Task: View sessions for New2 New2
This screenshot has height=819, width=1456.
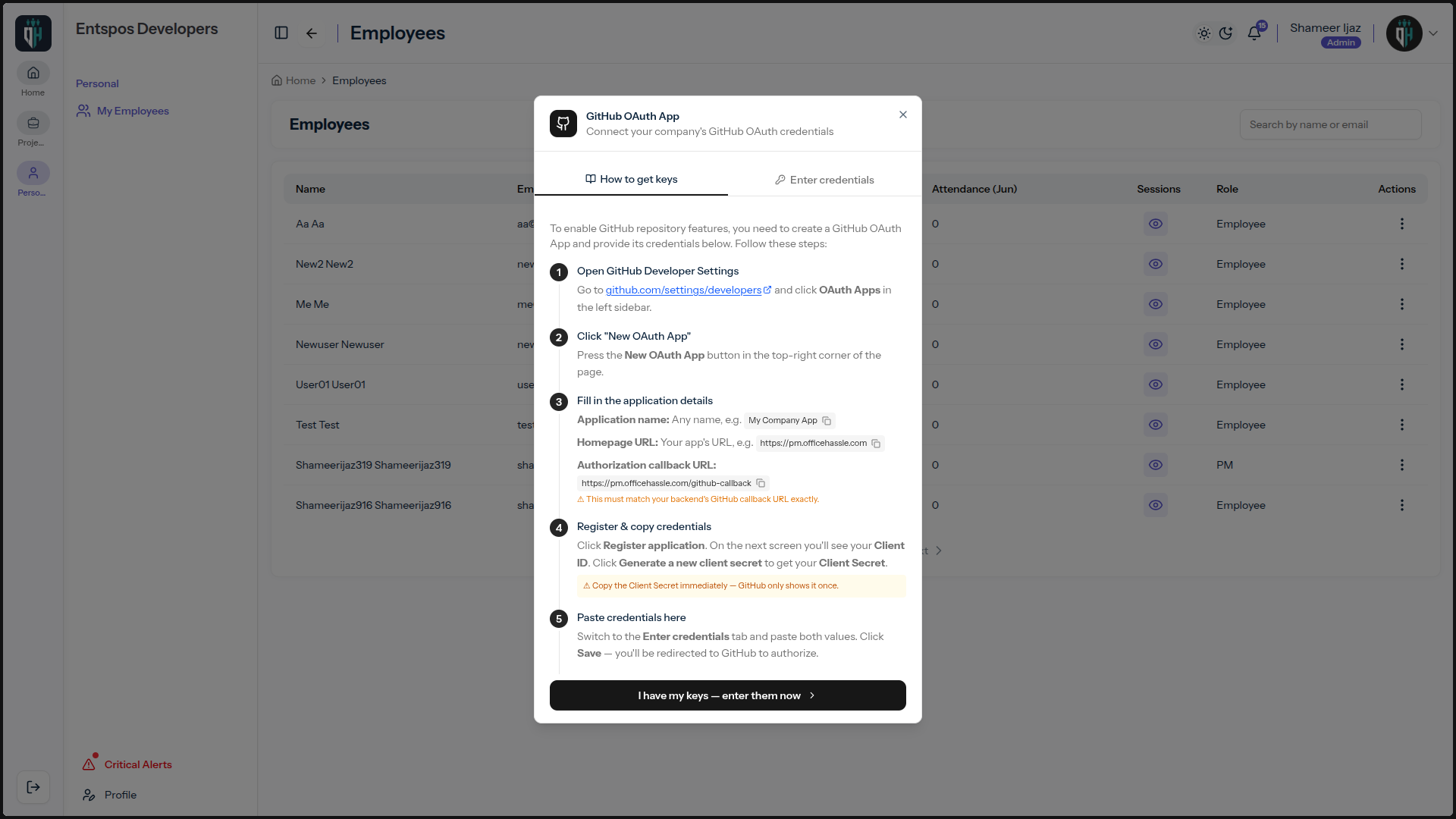Action: (x=1156, y=264)
